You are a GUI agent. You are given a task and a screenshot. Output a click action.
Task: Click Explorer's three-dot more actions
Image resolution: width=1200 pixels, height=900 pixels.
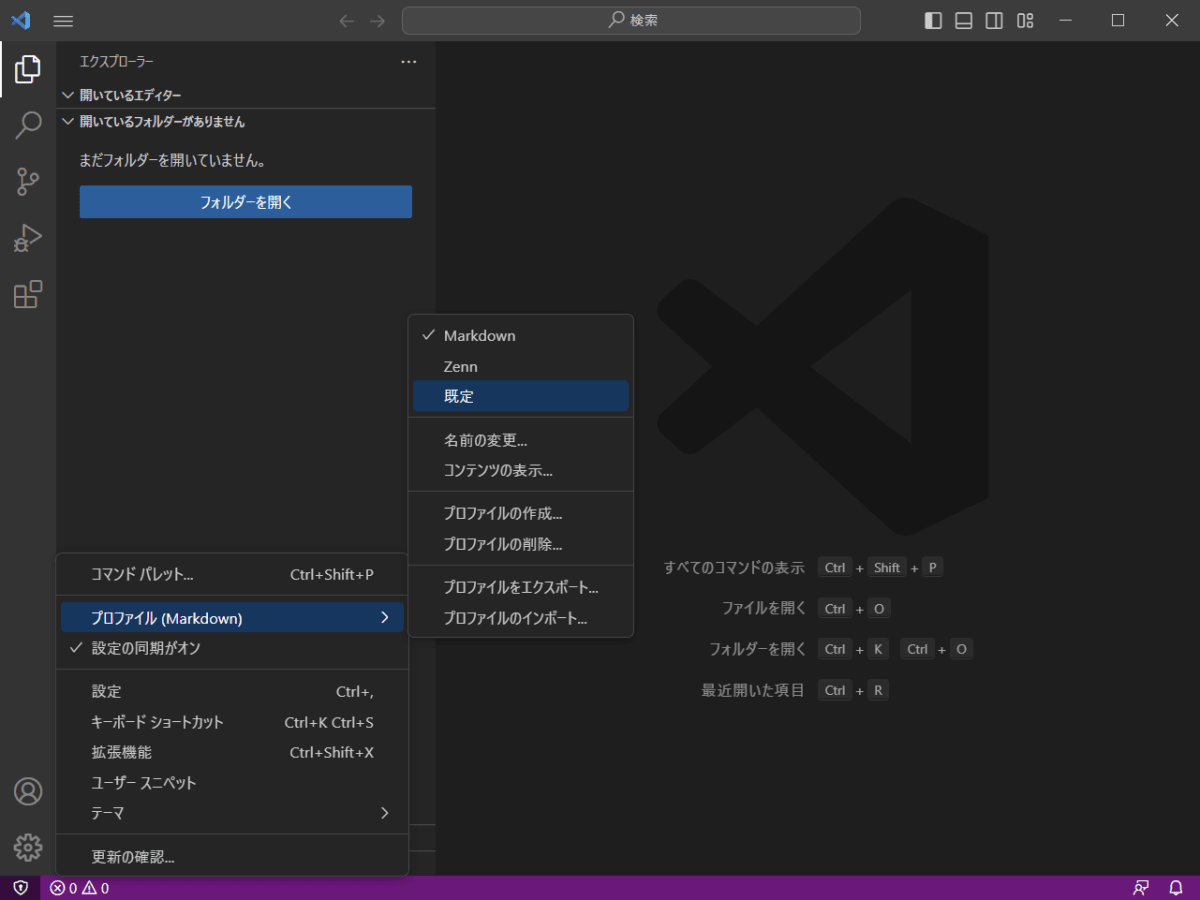click(408, 62)
